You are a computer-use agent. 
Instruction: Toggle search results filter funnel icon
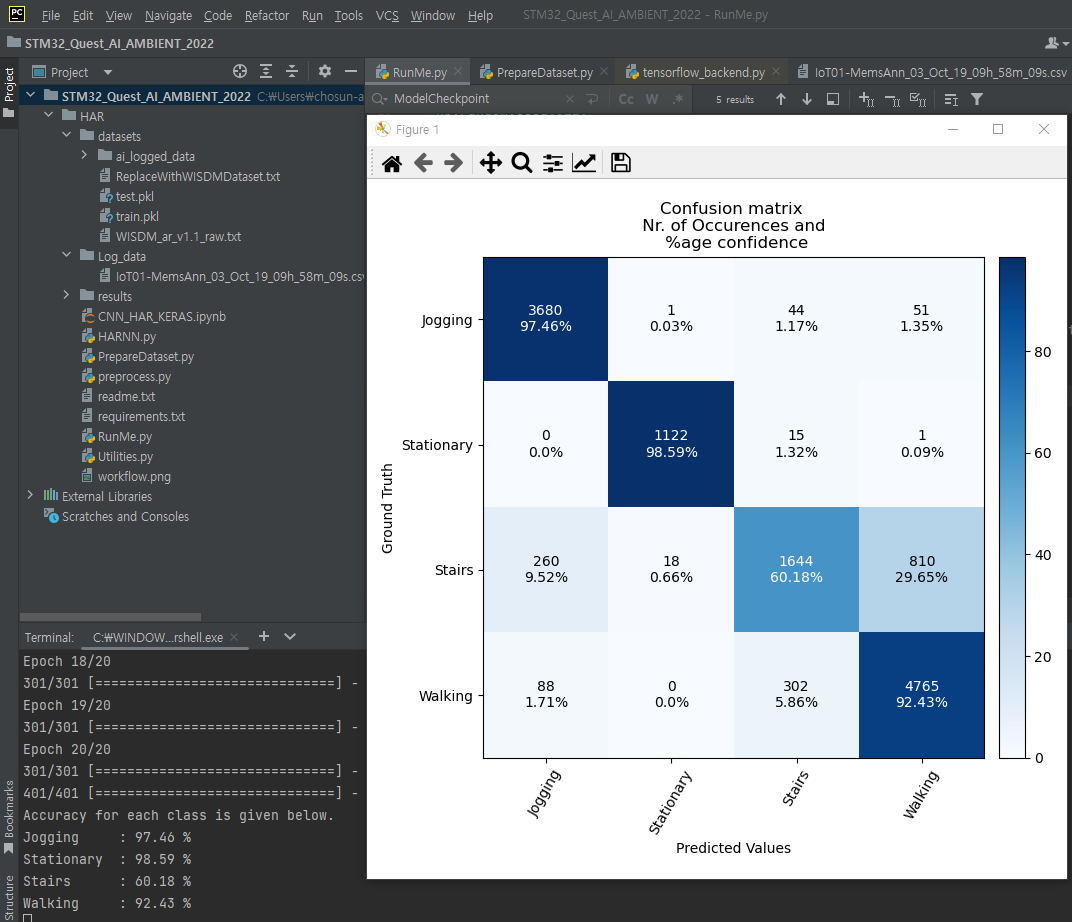[x=977, y=99]
